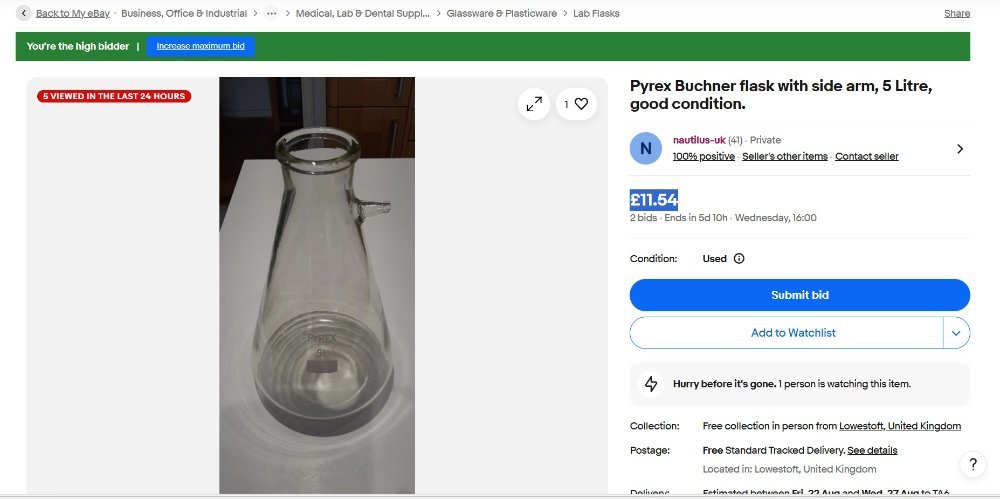
Task: Open See details for postage
Action: click(872, 450)
